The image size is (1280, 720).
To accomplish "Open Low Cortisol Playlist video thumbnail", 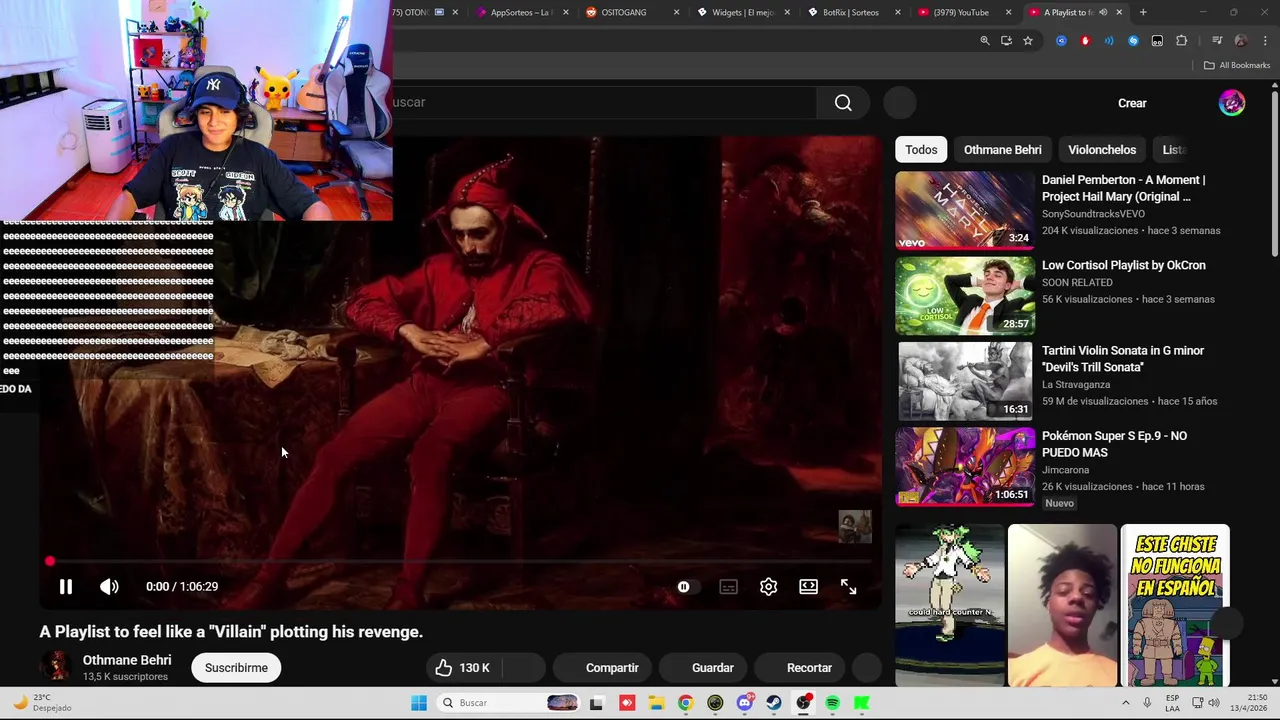I will (x=964, y=296).
